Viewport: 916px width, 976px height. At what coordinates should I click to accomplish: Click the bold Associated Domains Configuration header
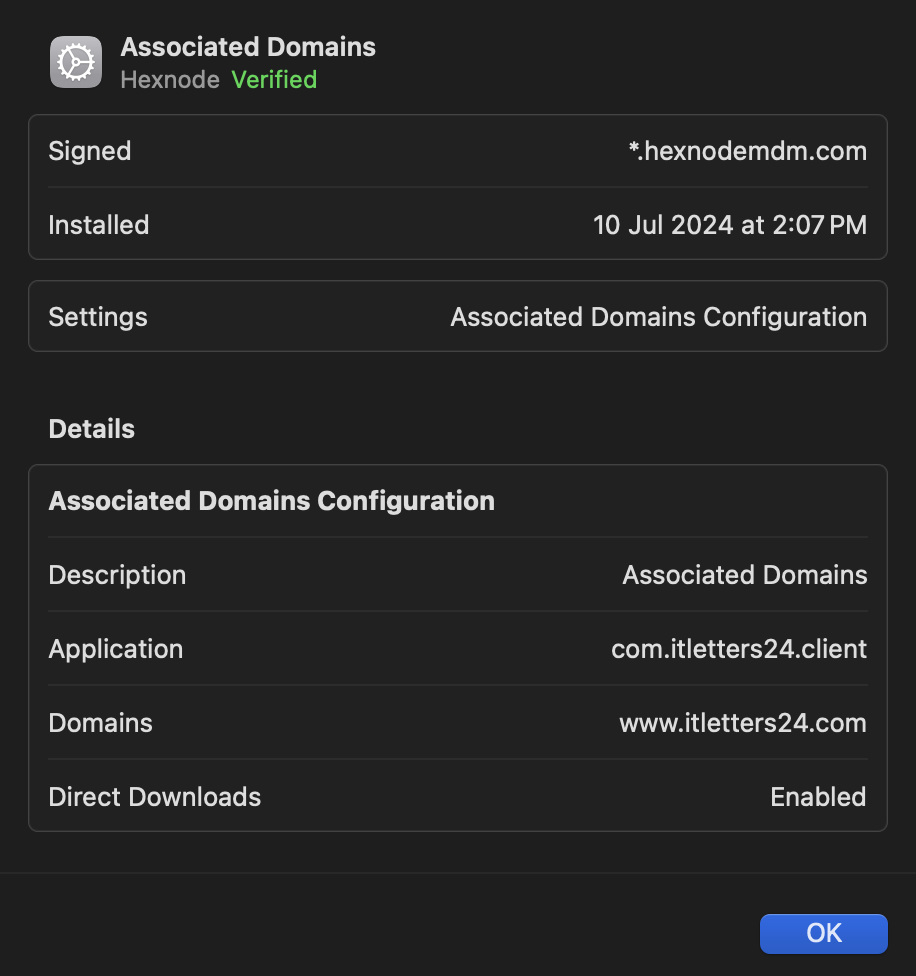pyautogui.click(x=271, y=500)
